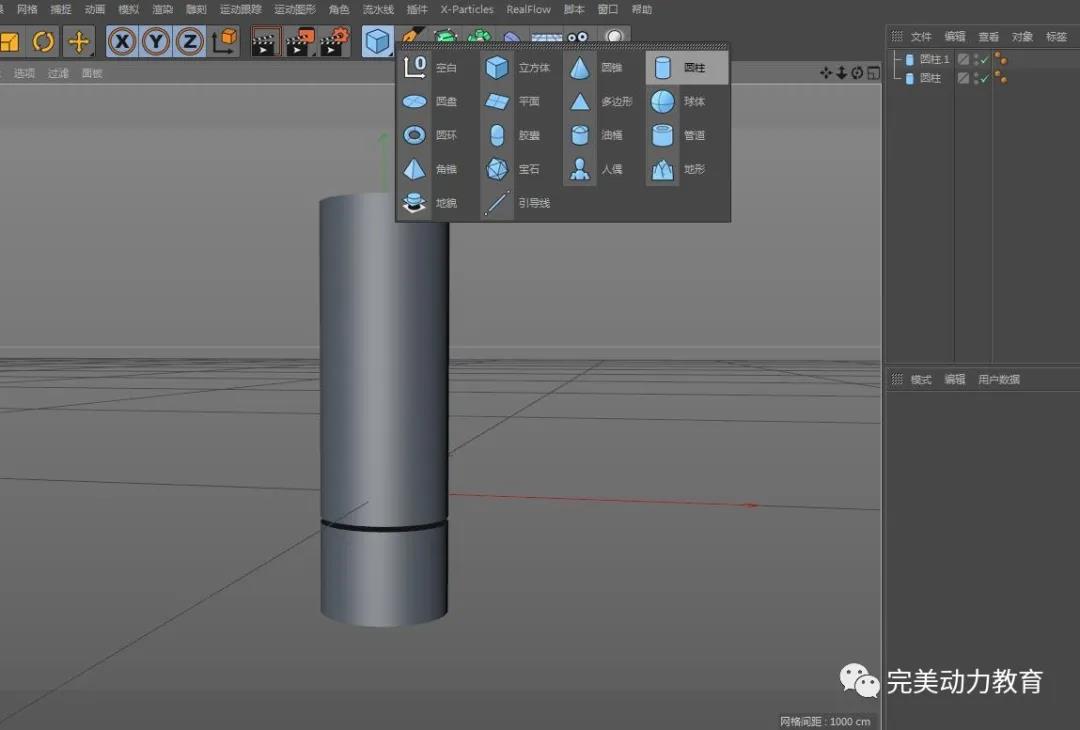Click the rotate tool icon in toolbar
Viewport: 1080px width, 730px height.
pyautogui.click(x=43, y=42)
